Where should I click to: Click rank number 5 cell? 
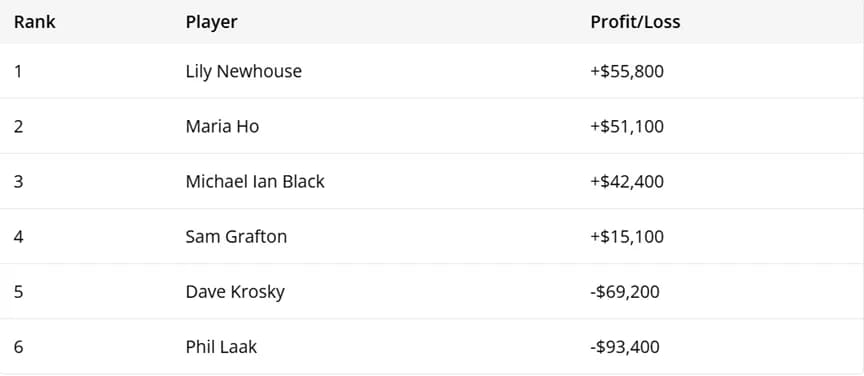pos(18,292)
